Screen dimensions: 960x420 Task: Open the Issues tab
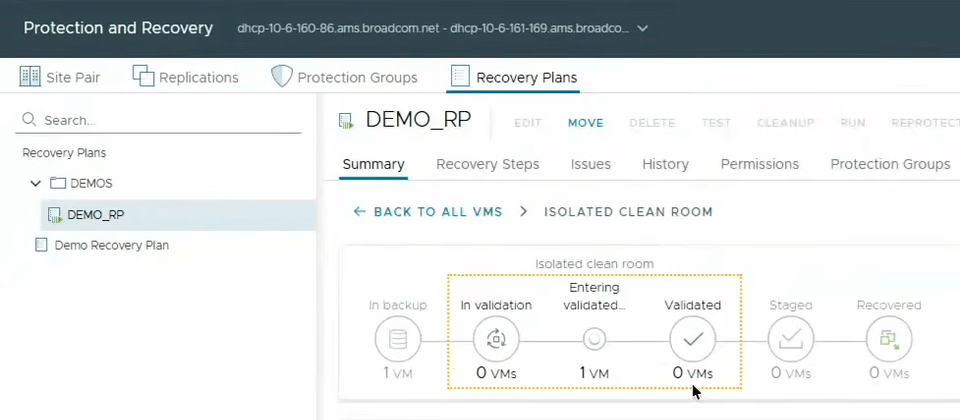click(x=591, y=164)
